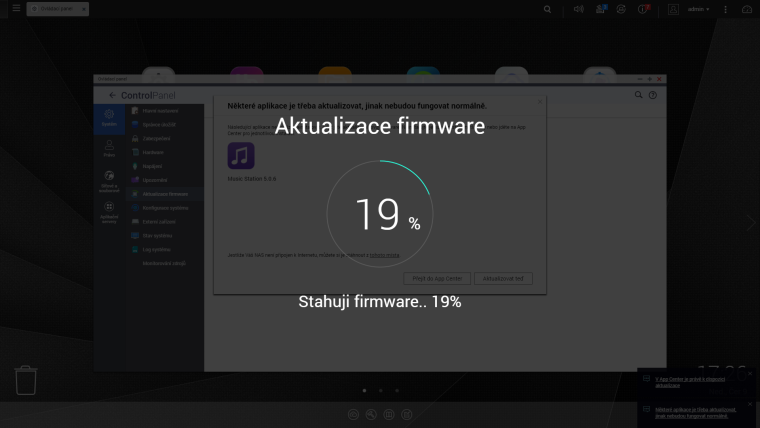Viewport: 760px width, 428px height.
Task: Select the Ovládací panel taskbar tab
Action: [57, 9]
